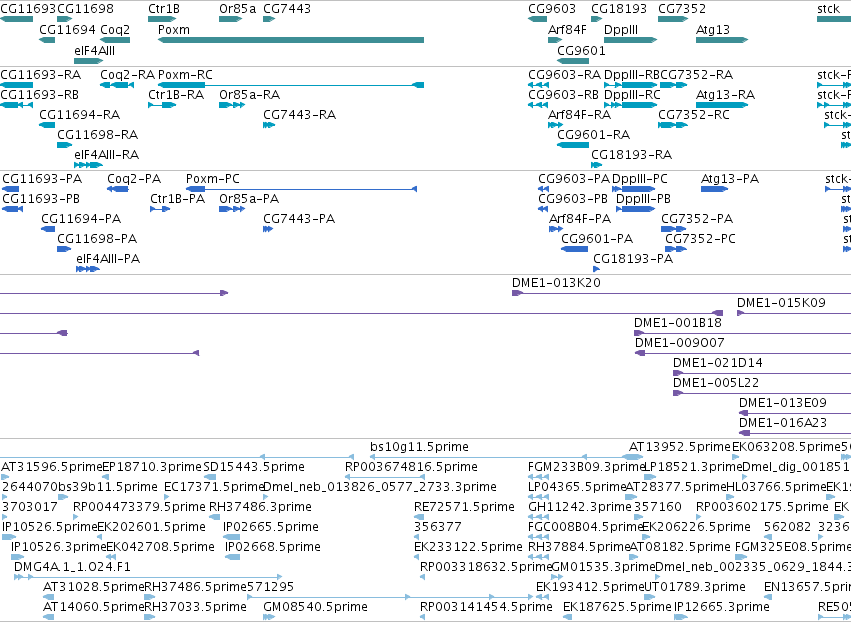Image resolution: width=851 pixels, height=622 pixels.
Task: Select the CG7443-RA transcript
Action: (269, 125)
